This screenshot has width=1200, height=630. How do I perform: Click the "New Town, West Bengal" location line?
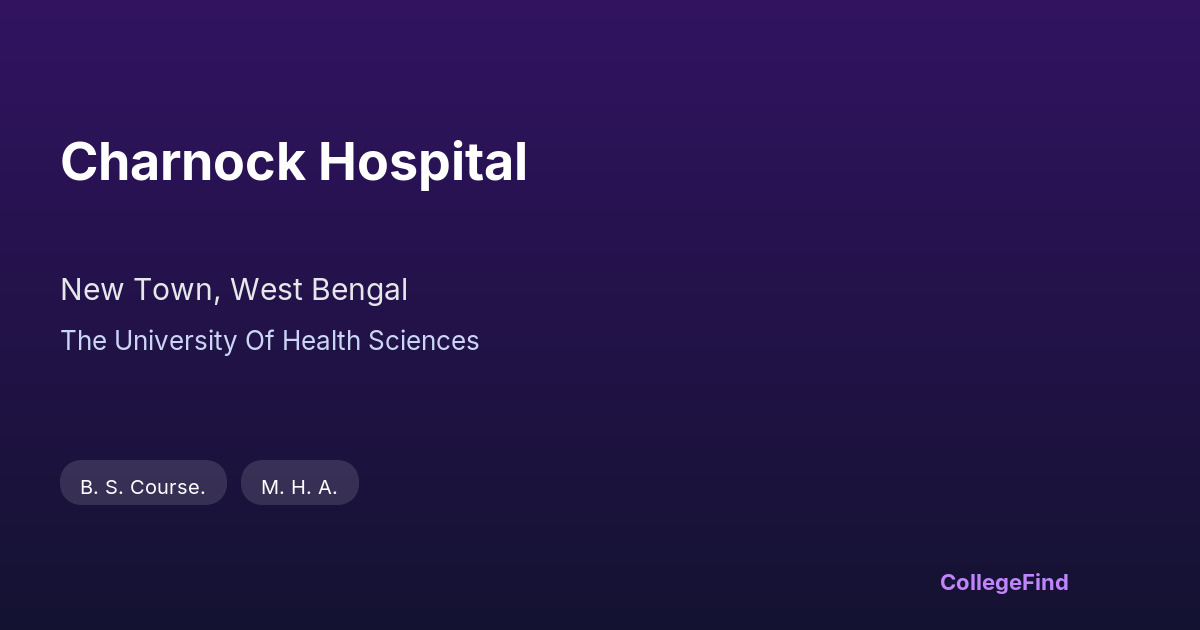click(x=234, y=290)
